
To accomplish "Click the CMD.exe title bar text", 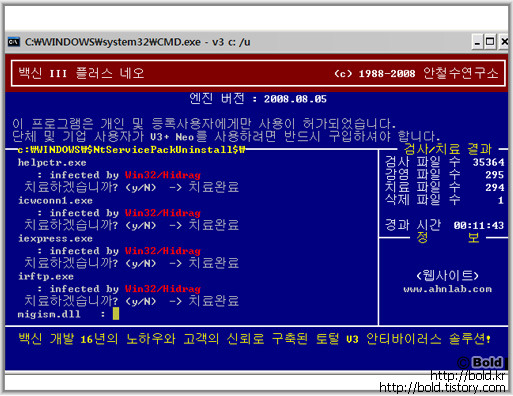I will [137, 42].
